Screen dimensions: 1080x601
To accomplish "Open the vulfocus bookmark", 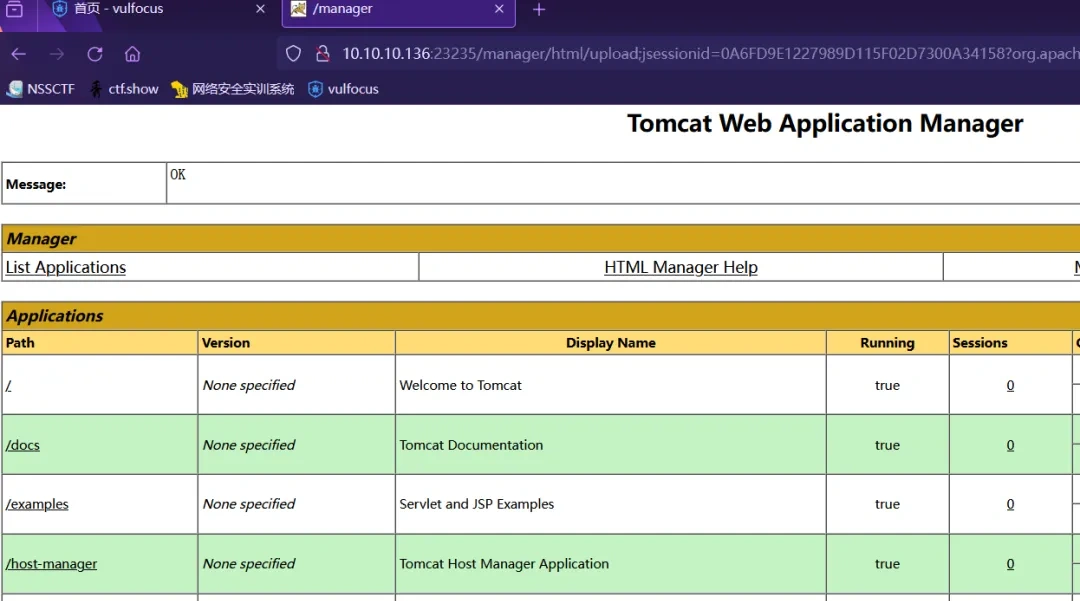I will click(x=343, y=89).
